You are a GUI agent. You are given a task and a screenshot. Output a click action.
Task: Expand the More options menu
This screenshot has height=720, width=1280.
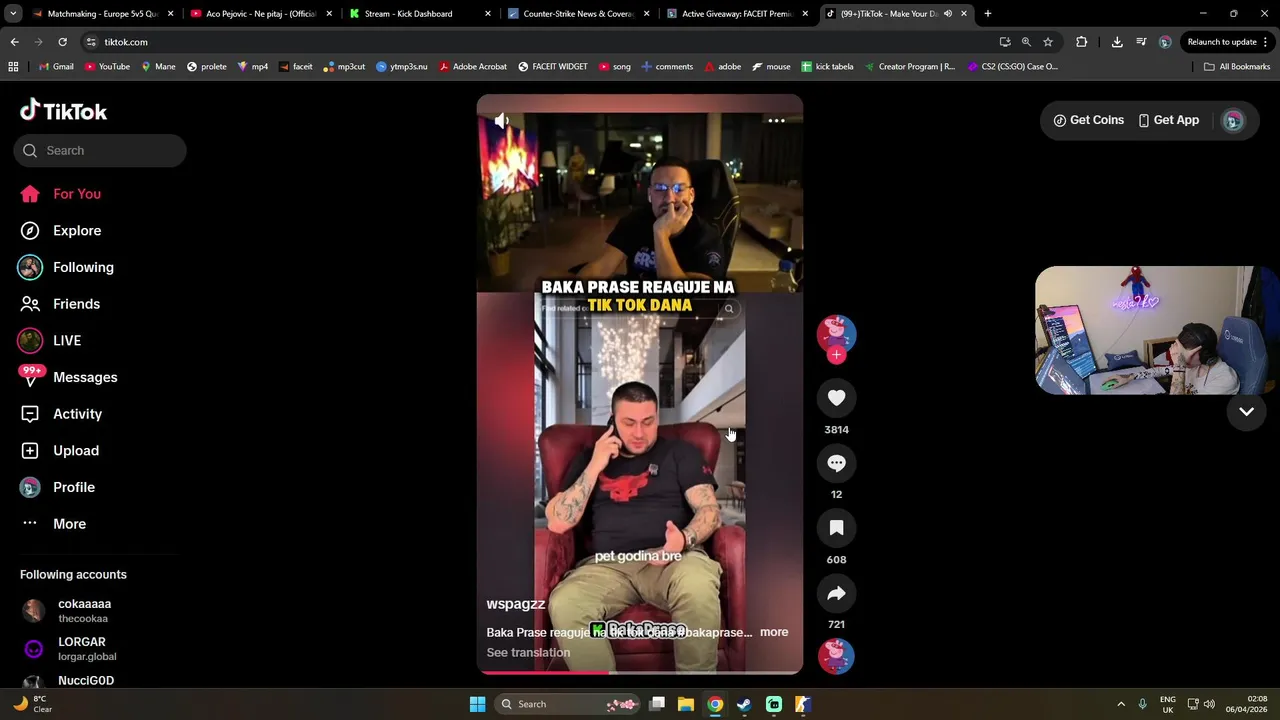coord(53,524)
